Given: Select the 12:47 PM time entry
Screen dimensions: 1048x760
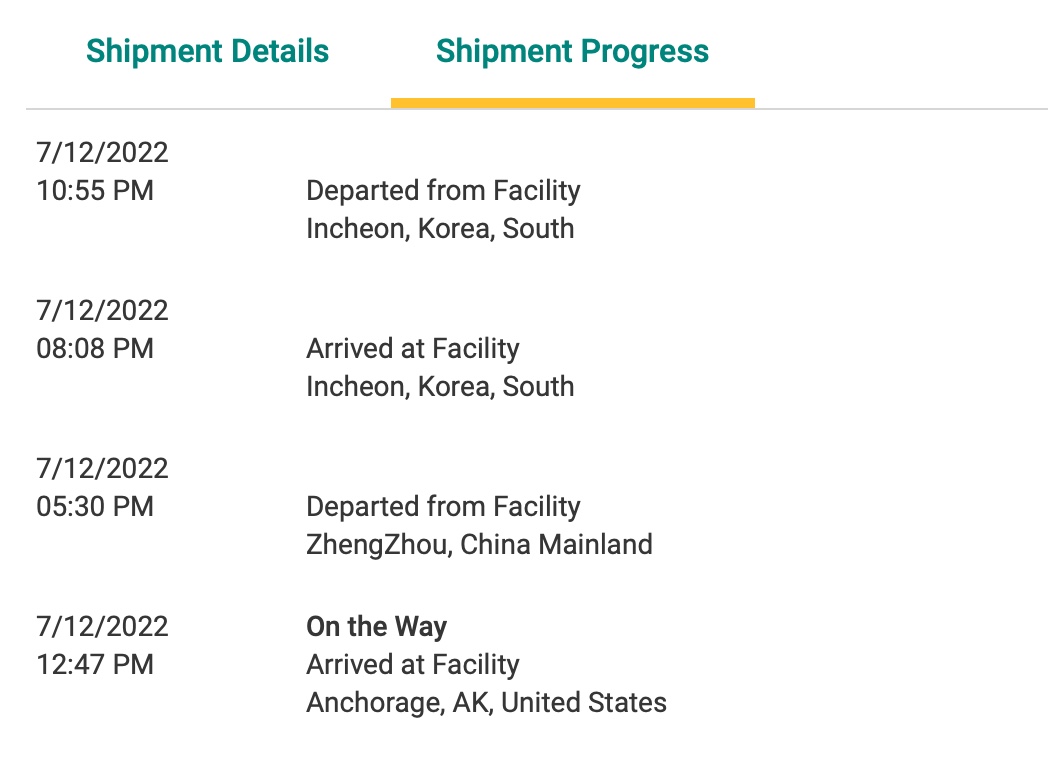Looking at the screenshot, I should point(95,665).
